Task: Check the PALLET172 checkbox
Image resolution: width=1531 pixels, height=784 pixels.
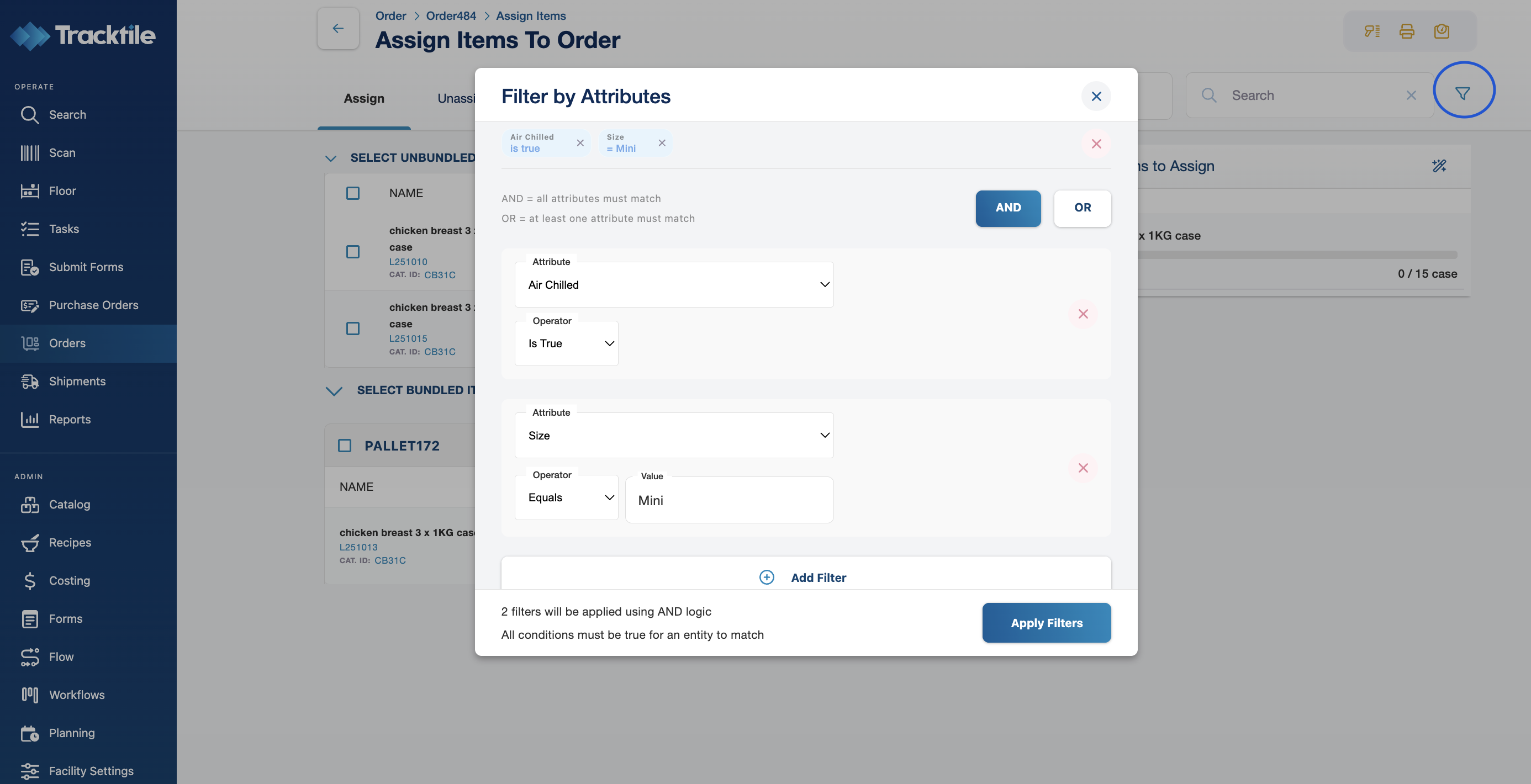Action: [345, 446]
